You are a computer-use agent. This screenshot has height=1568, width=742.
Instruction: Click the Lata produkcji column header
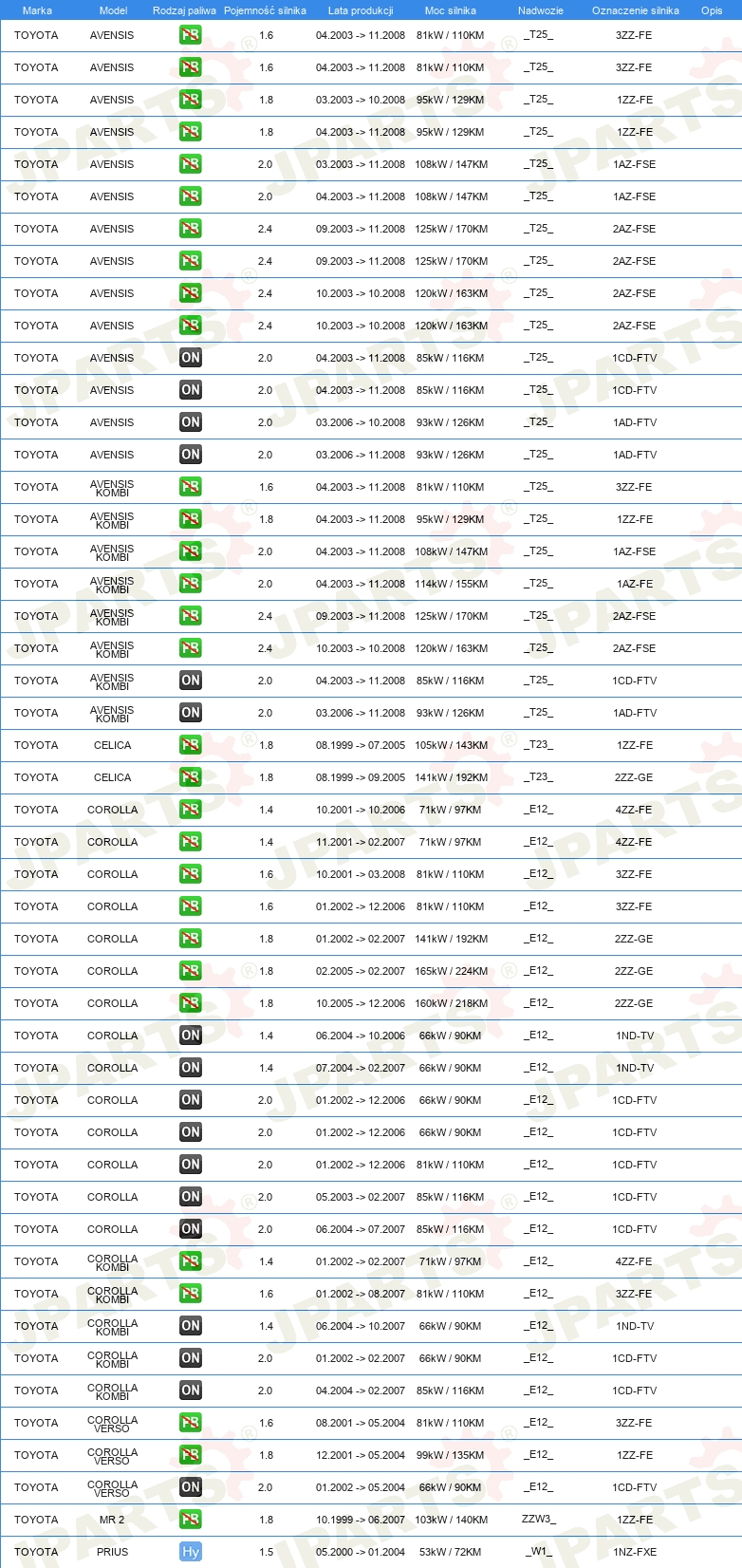click(361, 10)
